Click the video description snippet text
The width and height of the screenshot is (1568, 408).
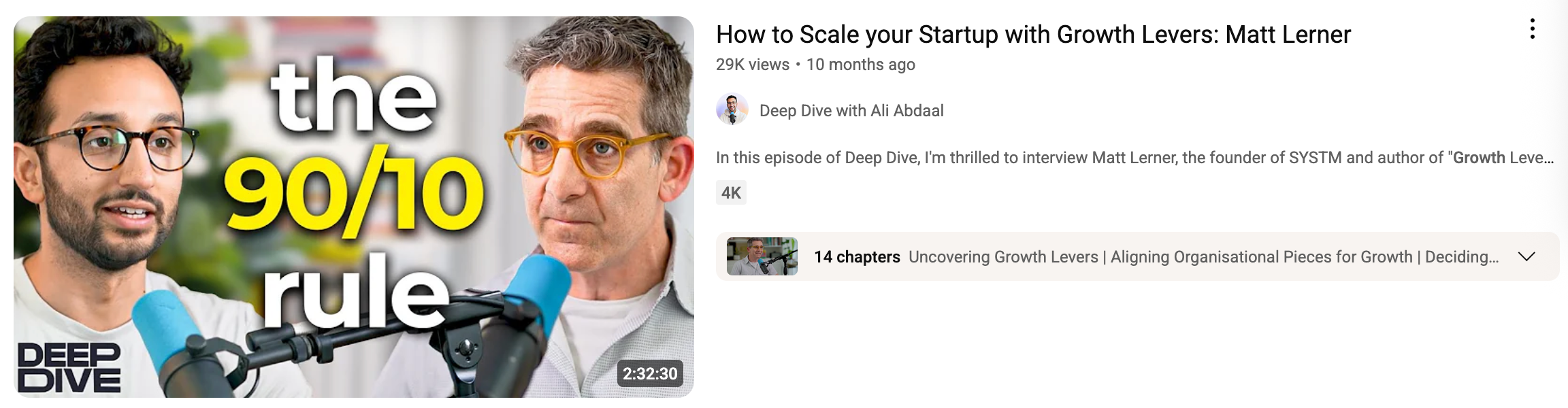tap(1134, 158)
